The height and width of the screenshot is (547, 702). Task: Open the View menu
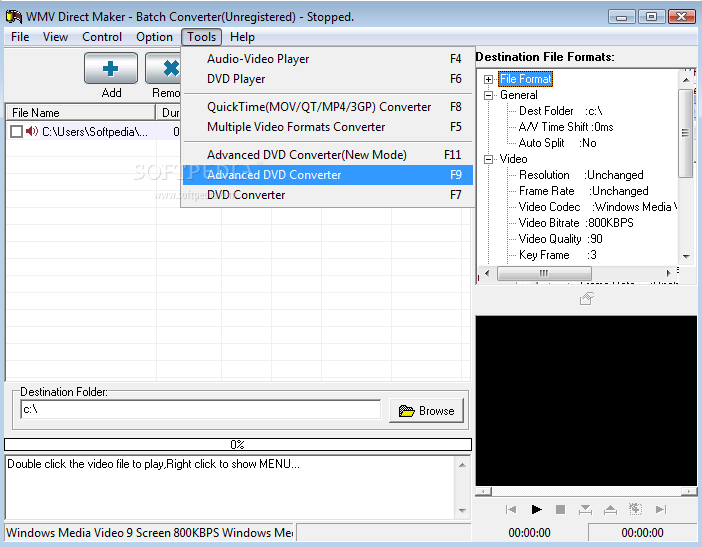(56, 37)
